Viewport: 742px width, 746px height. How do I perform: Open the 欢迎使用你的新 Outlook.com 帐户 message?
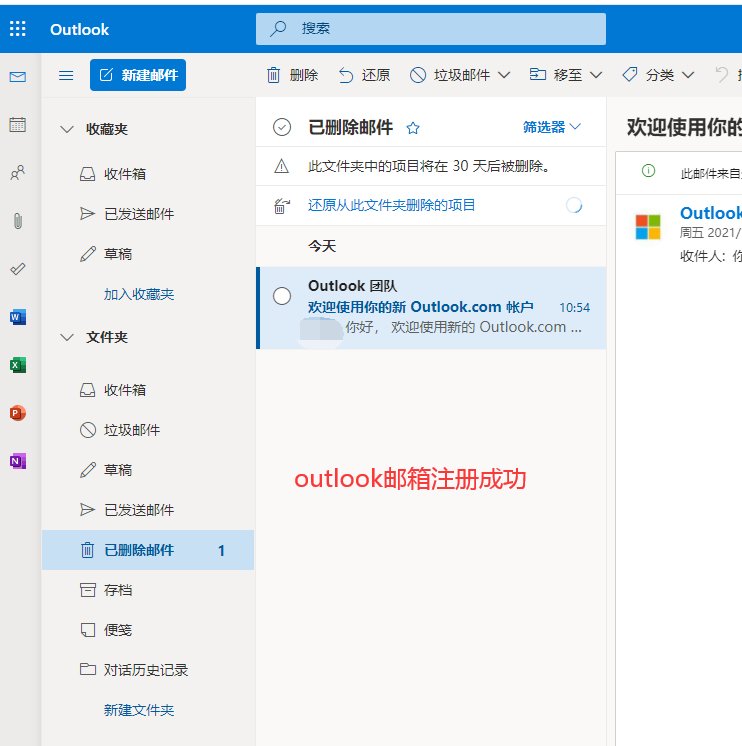(431, 308)
